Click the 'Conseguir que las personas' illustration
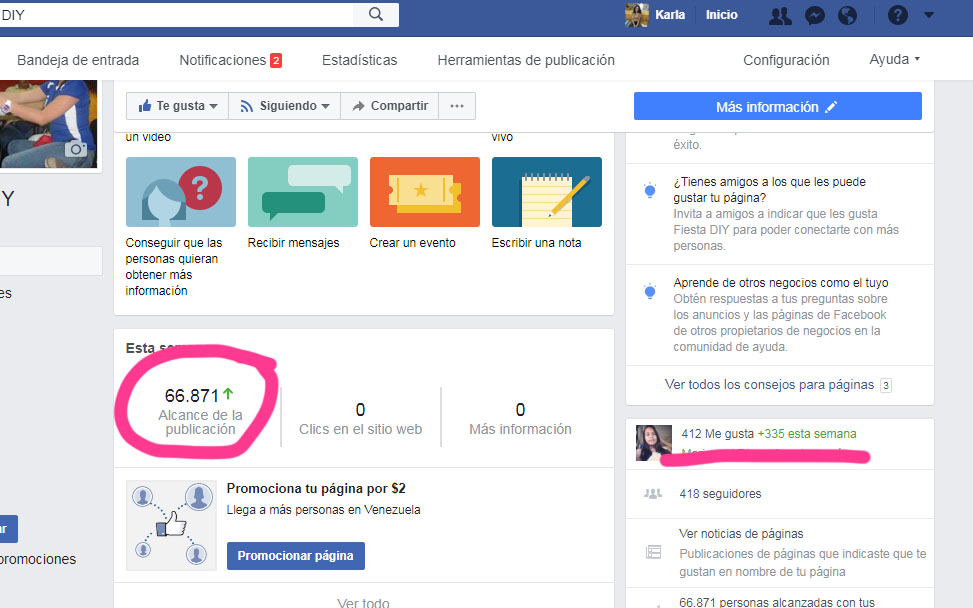 pyautogui.click(x=181, y=192)
